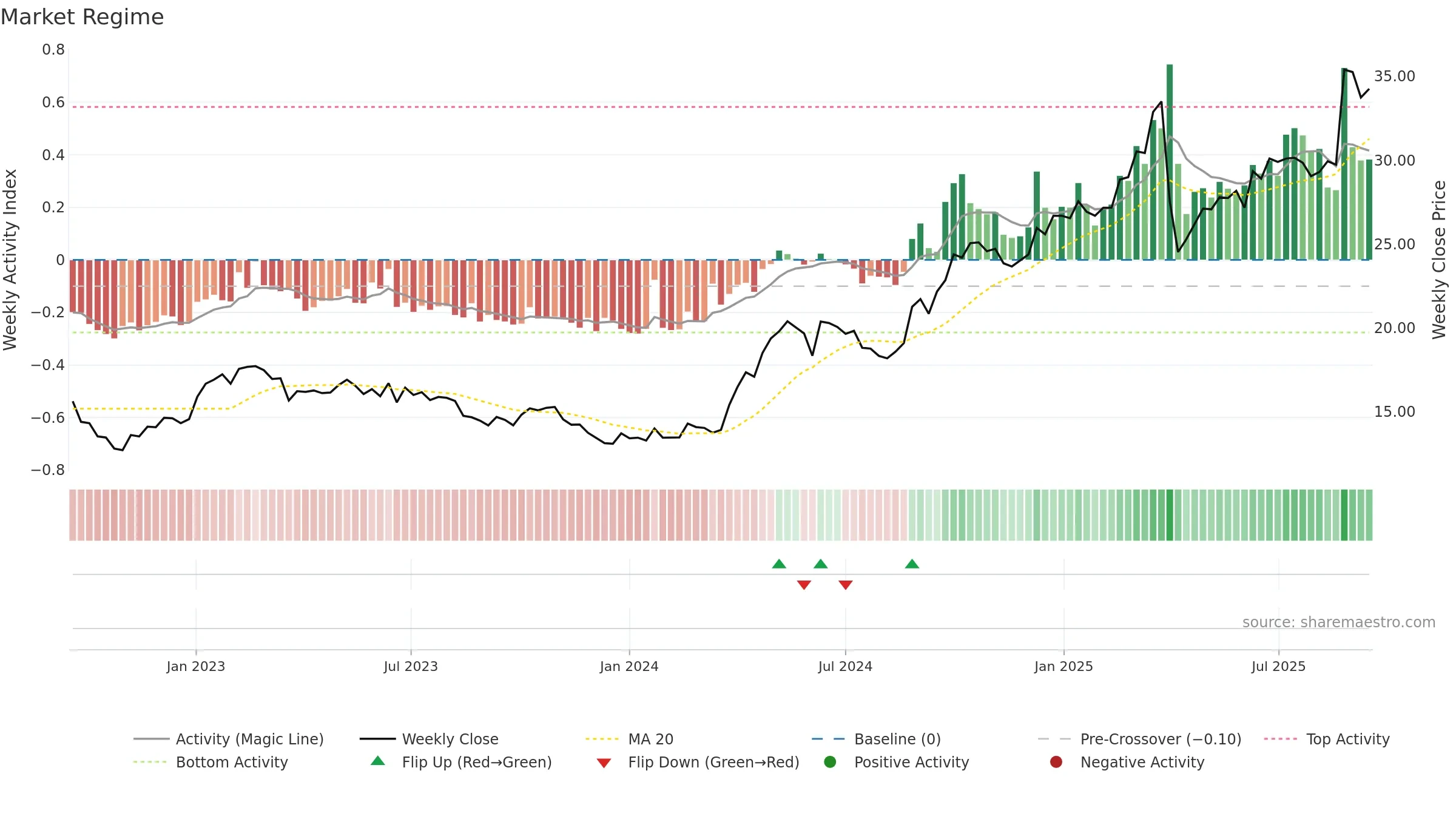This screenshot has width=1456, height=819.
Task: Click the Jan 2024 x-axis label
Action: tap(629, 667)
